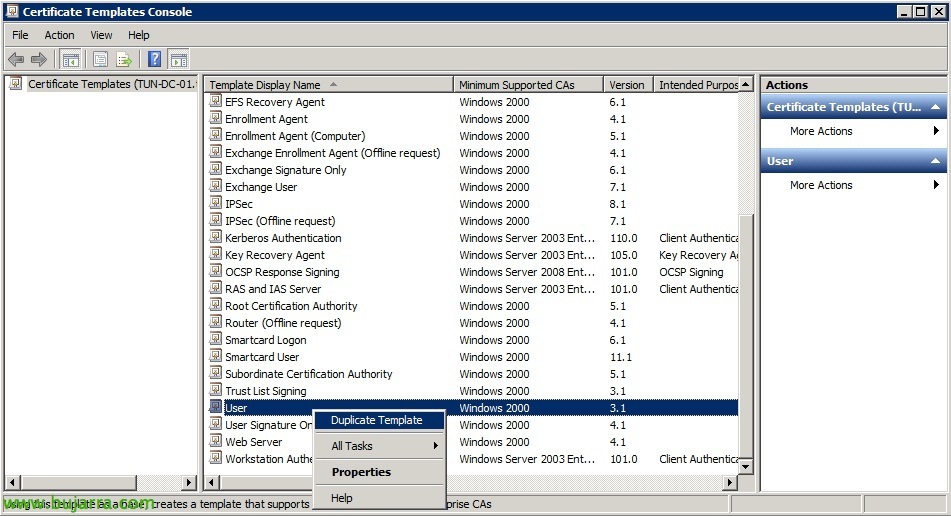Image resolution: width=951 pixels, height=516 pixels.
Task: Choose Help in the context menu
Action: click(379, 498)
